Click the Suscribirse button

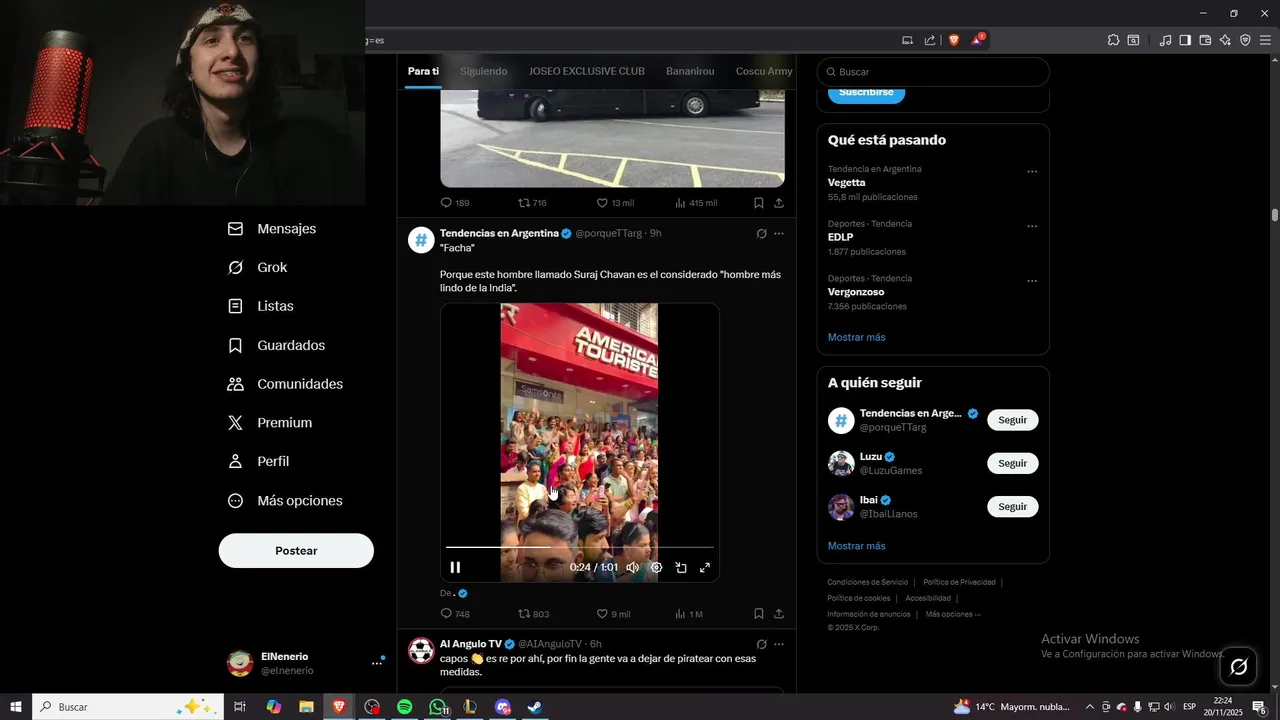867,92
